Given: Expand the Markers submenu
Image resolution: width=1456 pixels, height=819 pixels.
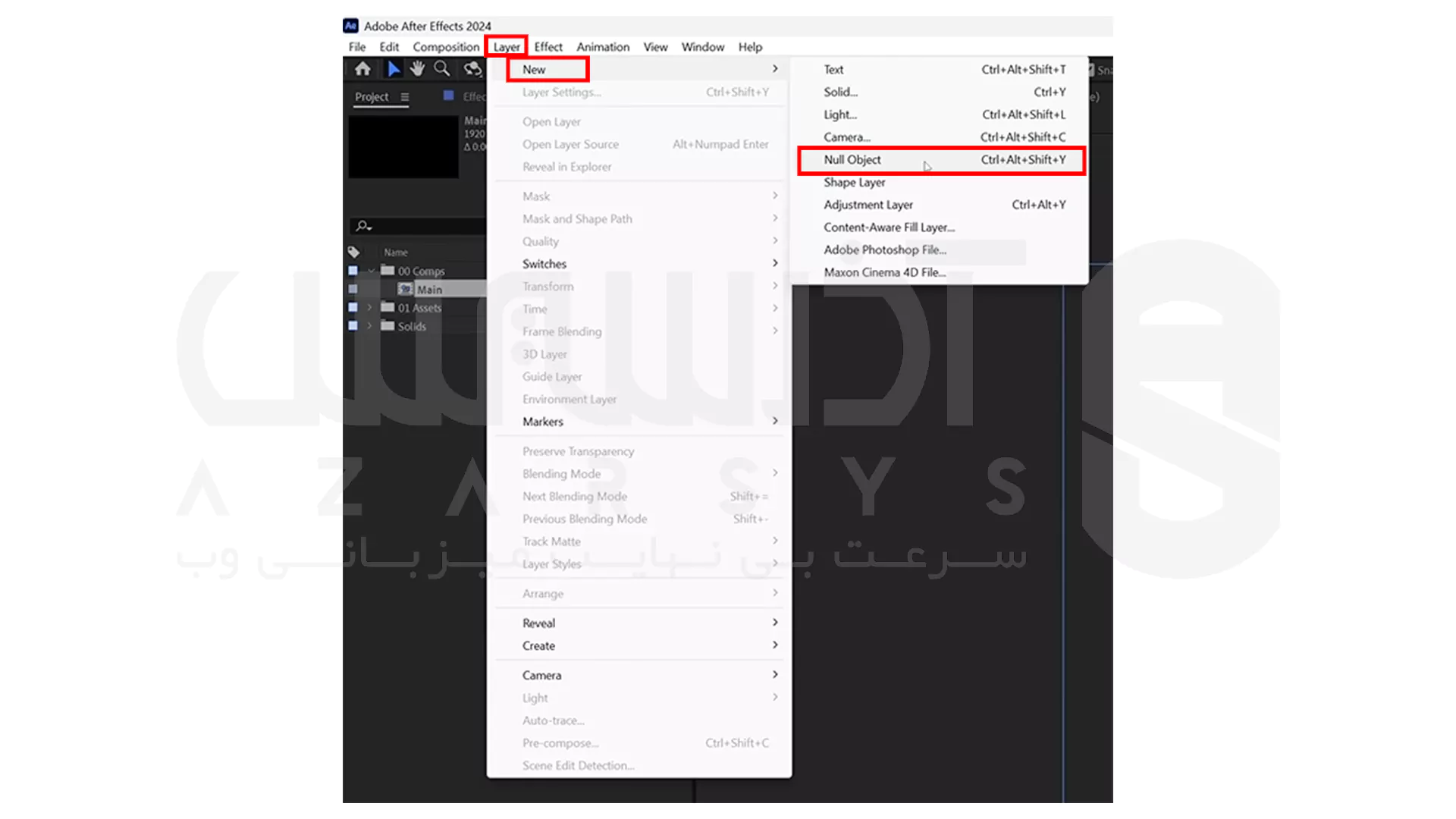Looking at the screenshot, I should (775, 421).
